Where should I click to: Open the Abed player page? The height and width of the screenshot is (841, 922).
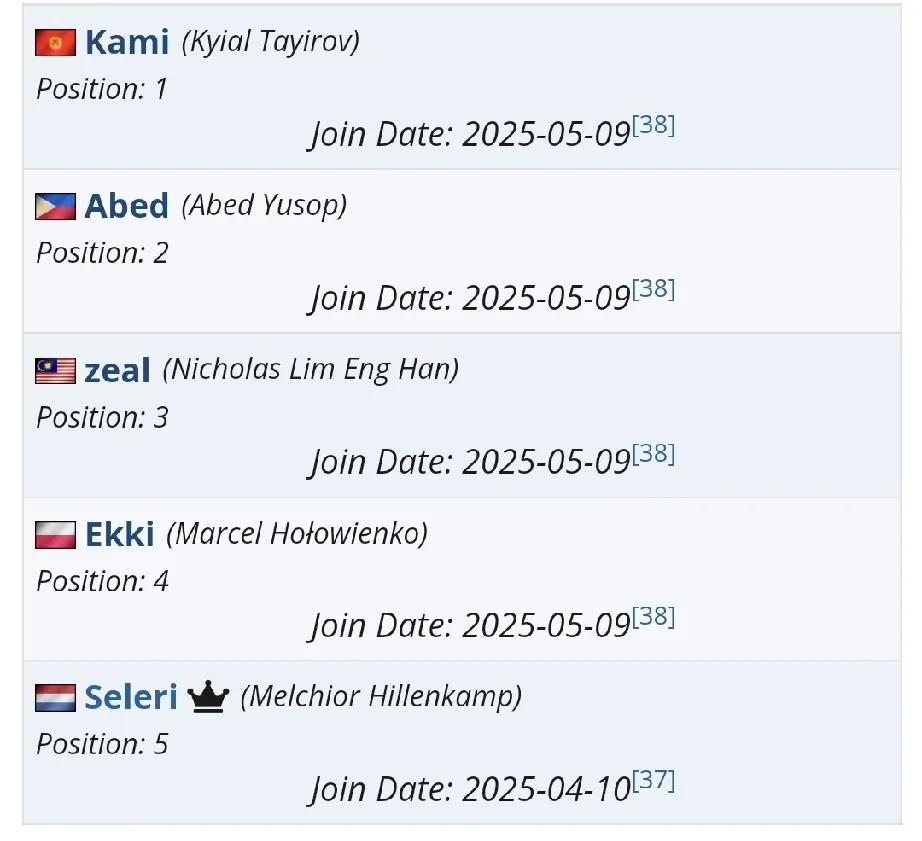click(x=126, y=206)
